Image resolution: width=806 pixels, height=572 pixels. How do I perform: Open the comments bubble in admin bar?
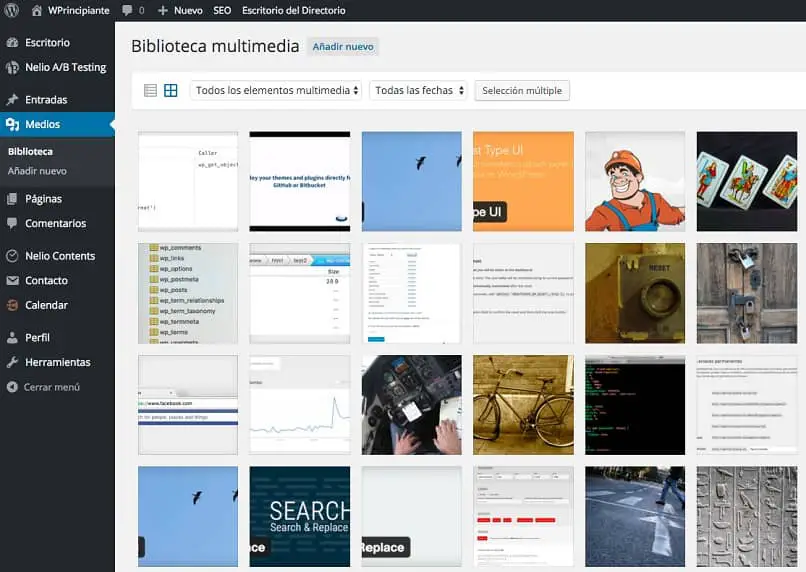(127, 10)
